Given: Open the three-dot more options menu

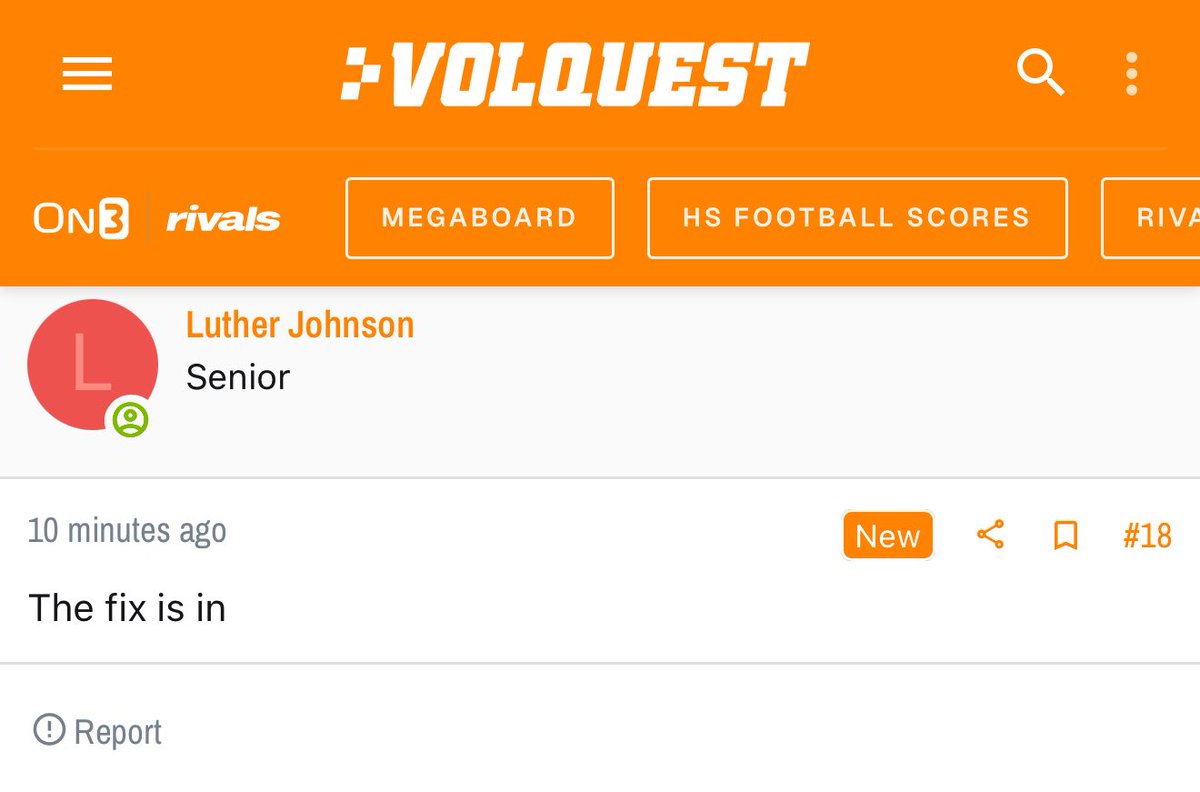Looking at the screenshot, I should [x=1131, y=74].
